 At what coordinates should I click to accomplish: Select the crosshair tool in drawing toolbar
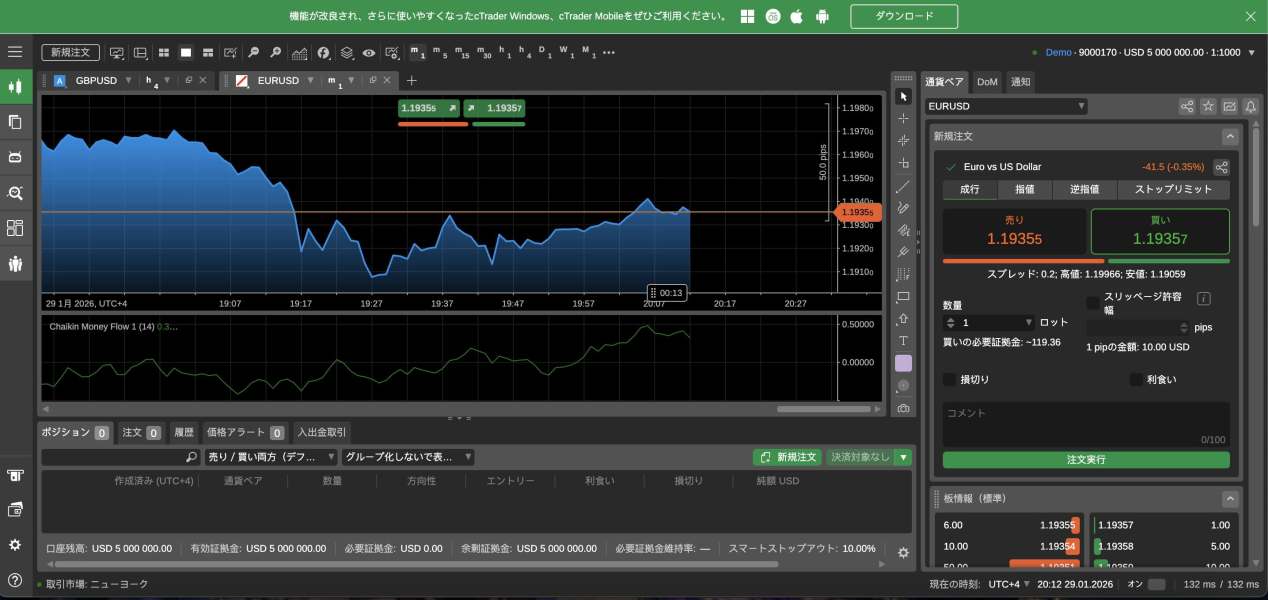[x=903, y=119]
